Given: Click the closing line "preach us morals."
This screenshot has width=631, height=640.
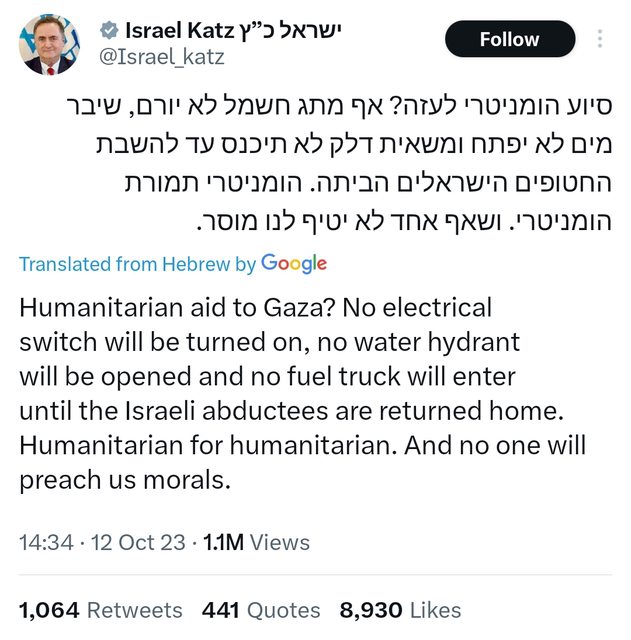Looking at the screenshot, I should pyautogui.click(x=125, y=479).
